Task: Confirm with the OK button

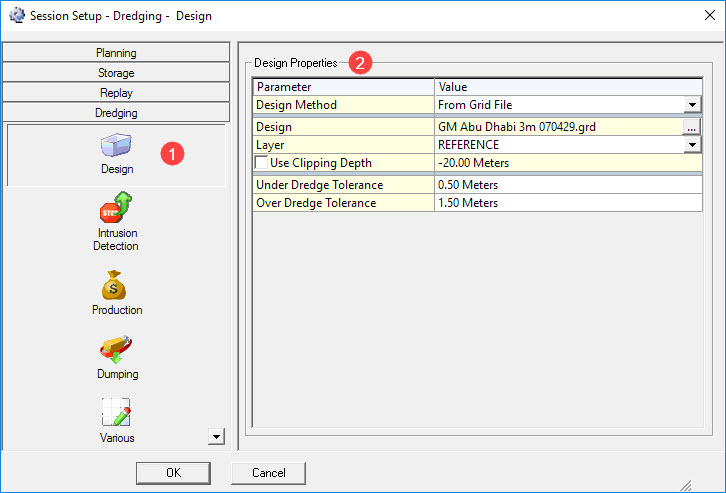Action: coord(173,473)
